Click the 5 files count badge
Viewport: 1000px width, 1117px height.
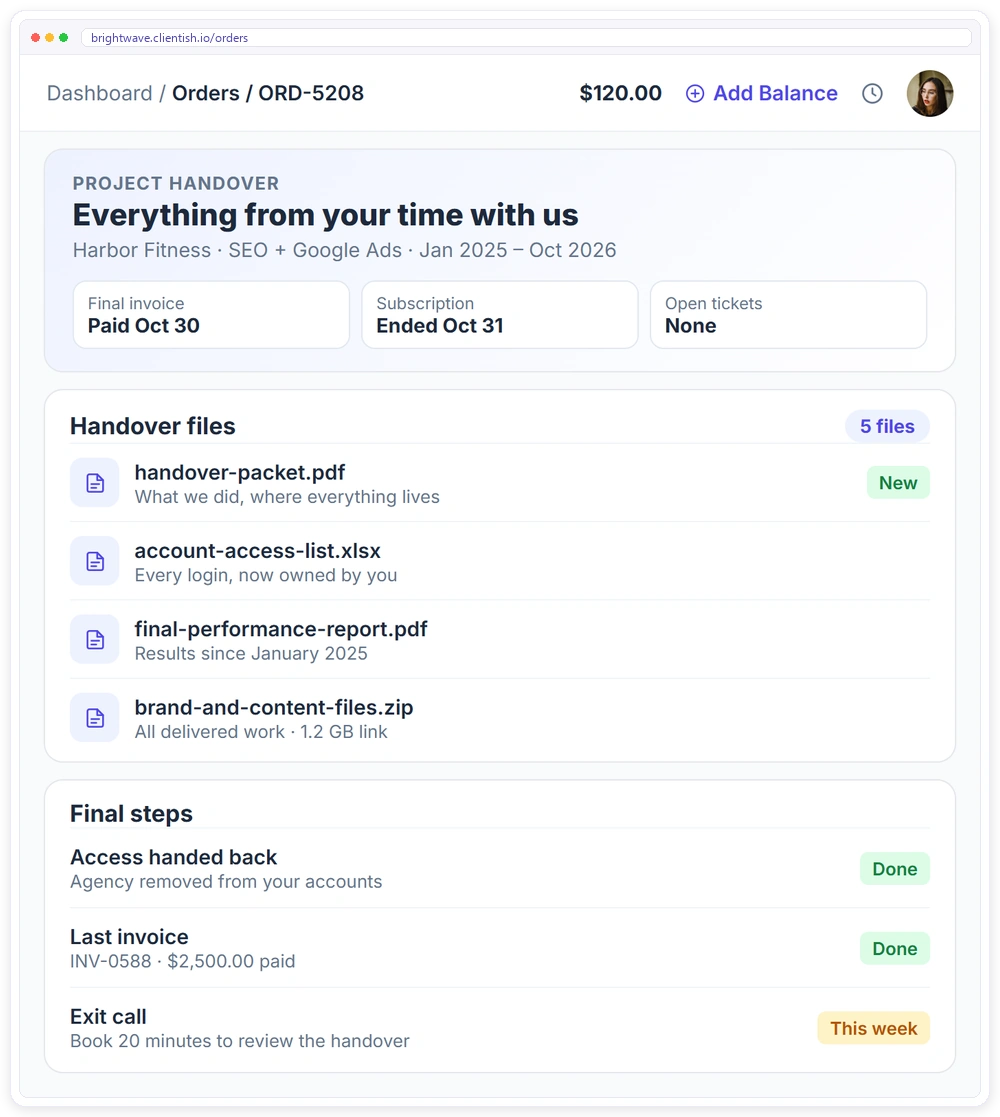[887, 426]
